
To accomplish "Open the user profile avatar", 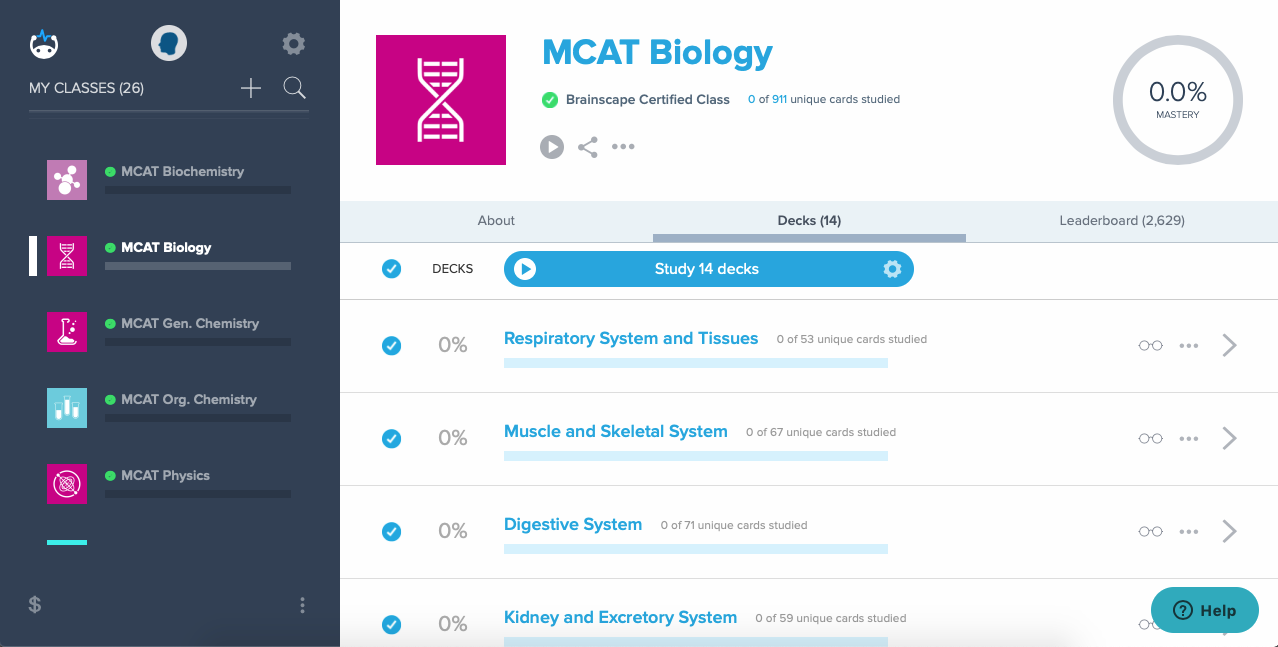I will click(x=169, y=43).
